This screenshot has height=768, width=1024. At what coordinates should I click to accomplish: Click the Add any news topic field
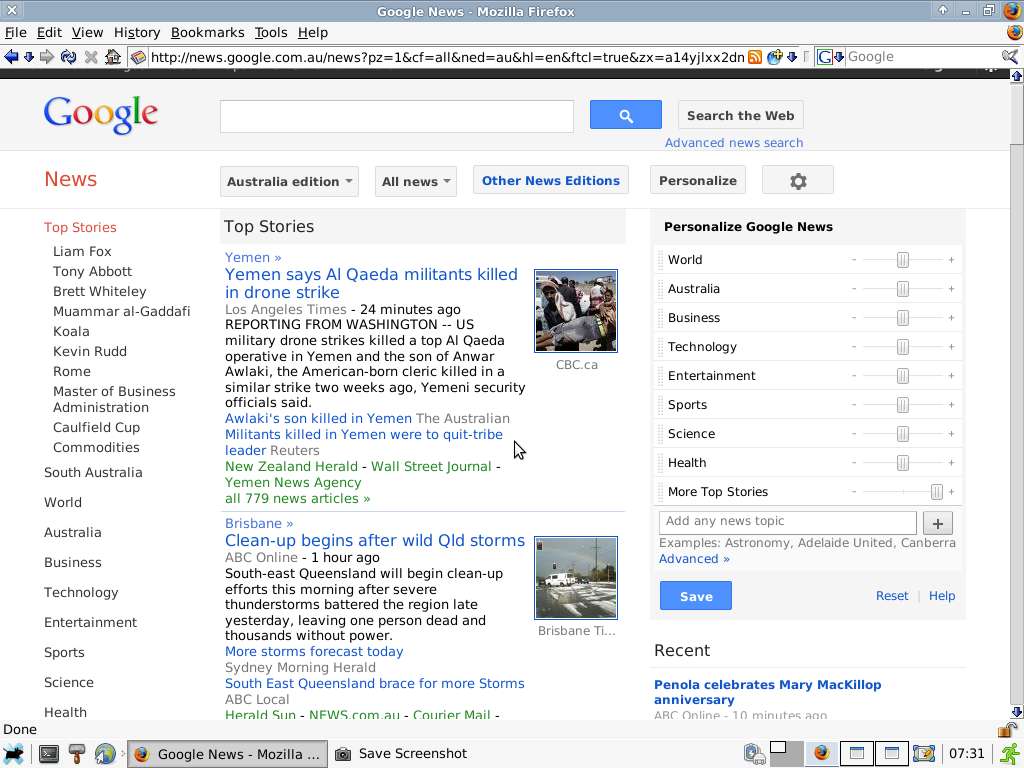pyautogui.click(x=788, y=522)
